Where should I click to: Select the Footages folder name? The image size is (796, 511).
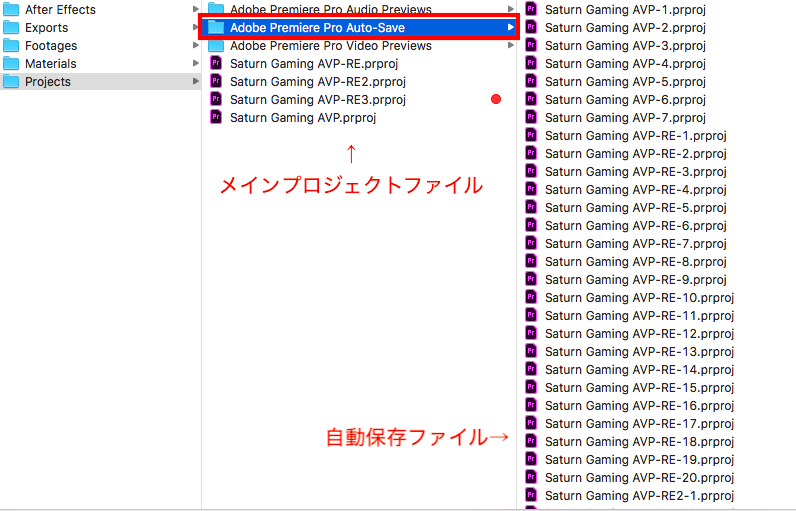coord(51,46)
